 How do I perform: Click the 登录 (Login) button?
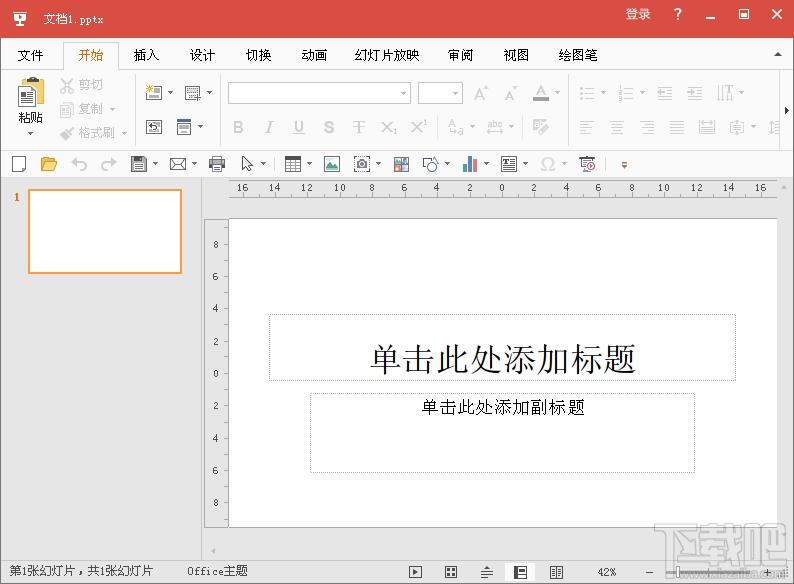(638, 14)
